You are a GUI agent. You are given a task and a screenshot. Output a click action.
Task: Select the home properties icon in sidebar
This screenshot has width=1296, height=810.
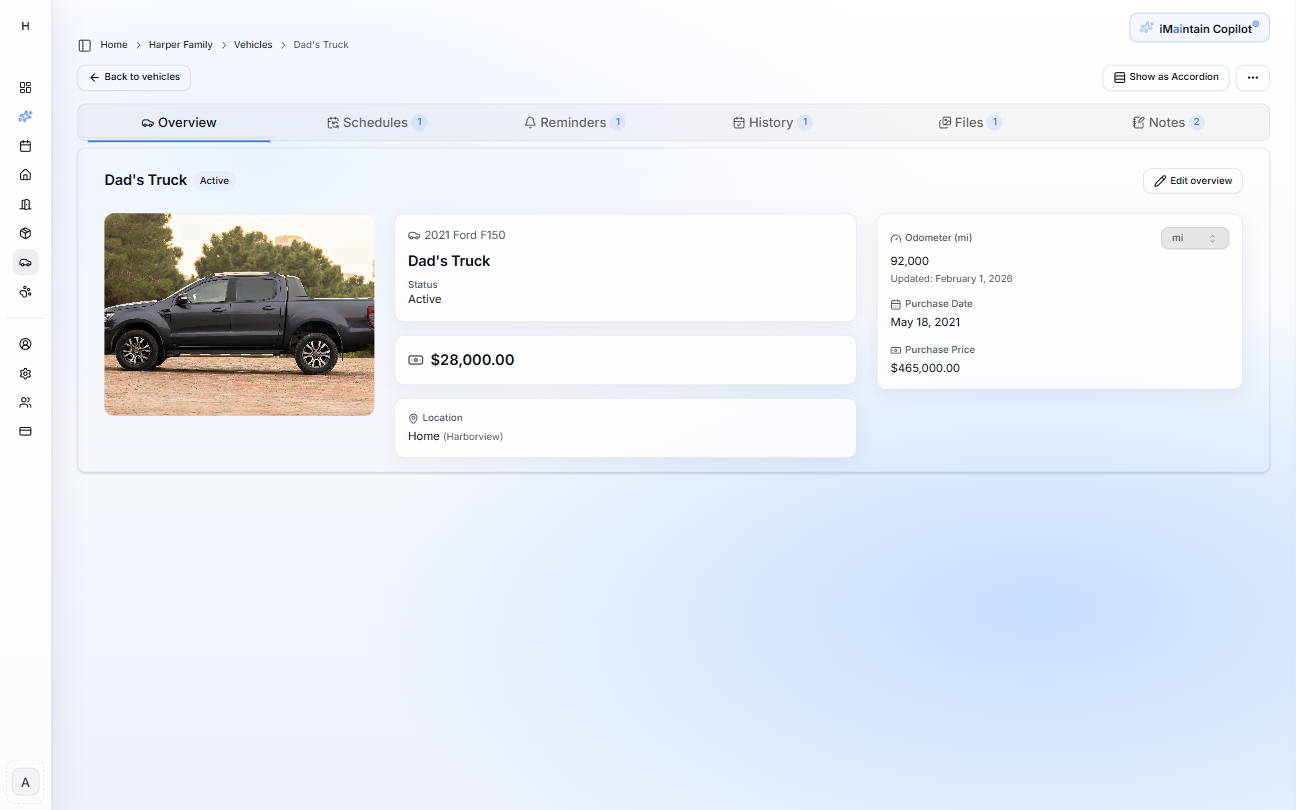click(x=25, y=174)
